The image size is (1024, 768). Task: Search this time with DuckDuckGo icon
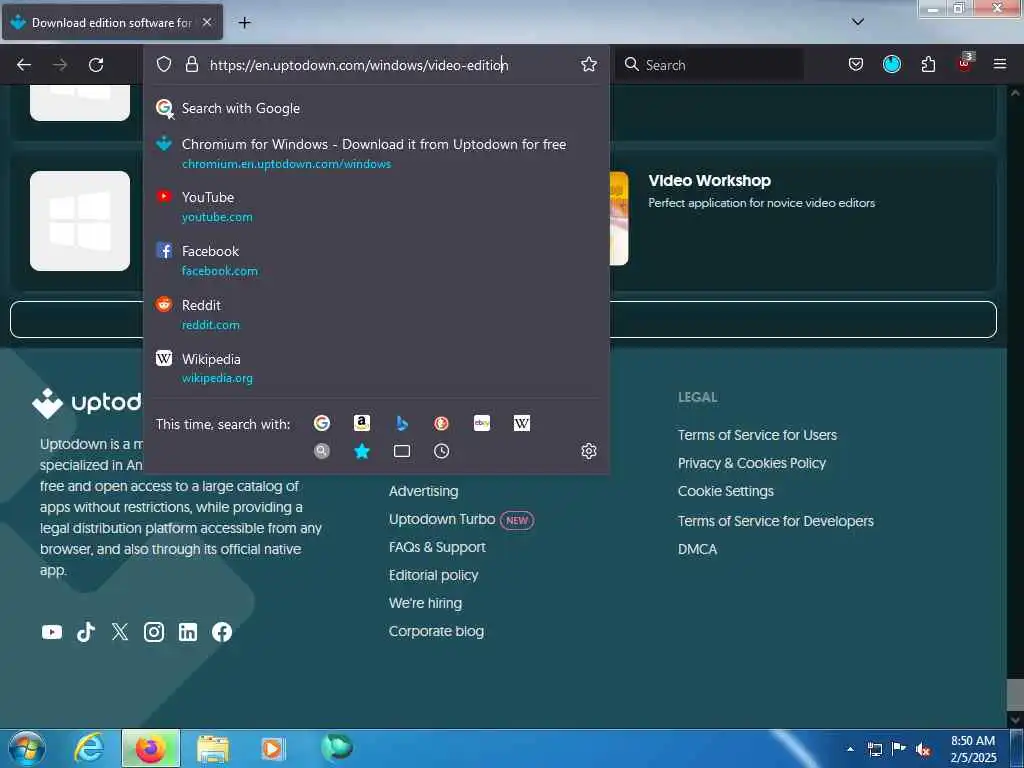[x=441, y=423]
